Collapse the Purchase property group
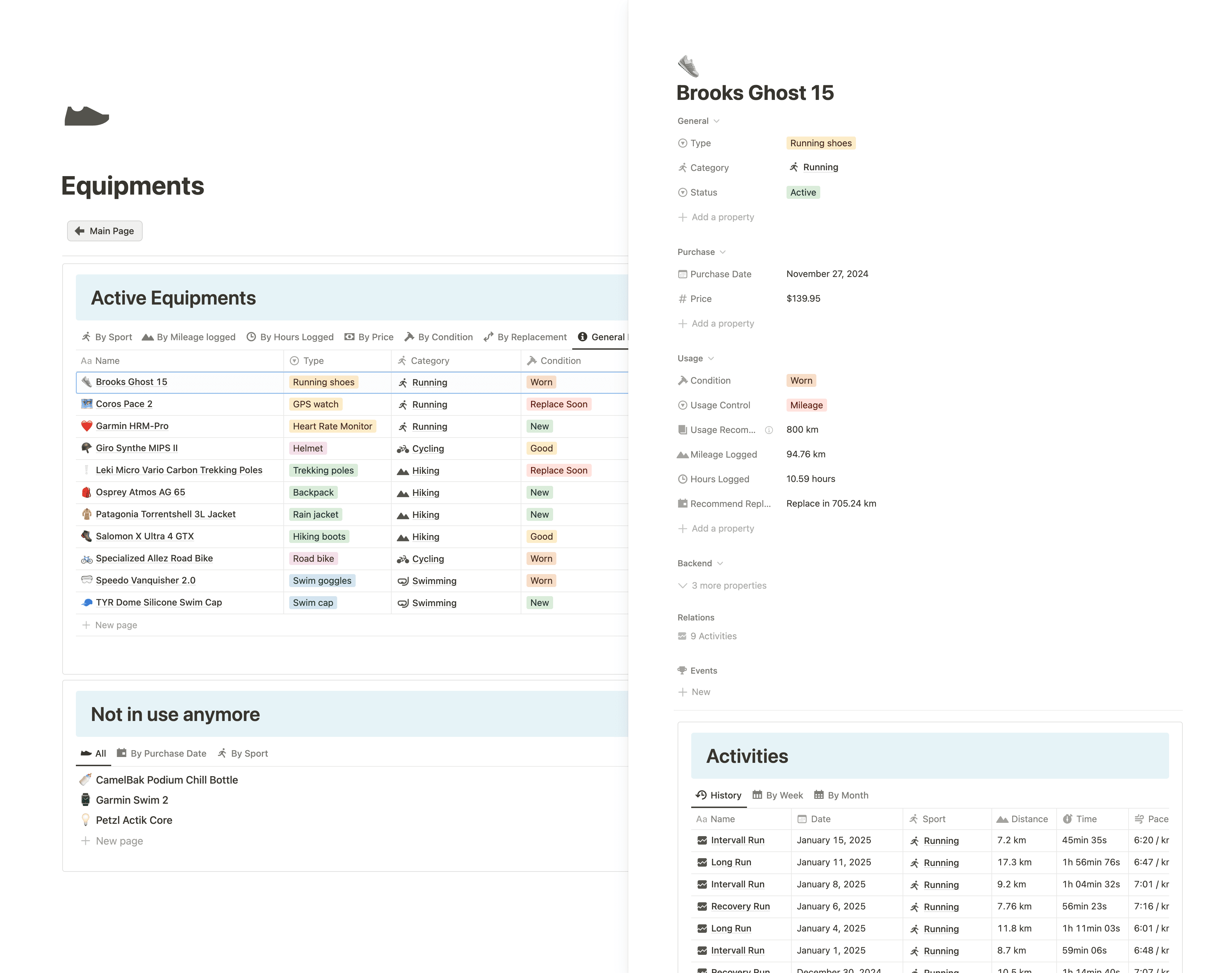This screenshot has height=973, width=1232. [x=722, y=252]
